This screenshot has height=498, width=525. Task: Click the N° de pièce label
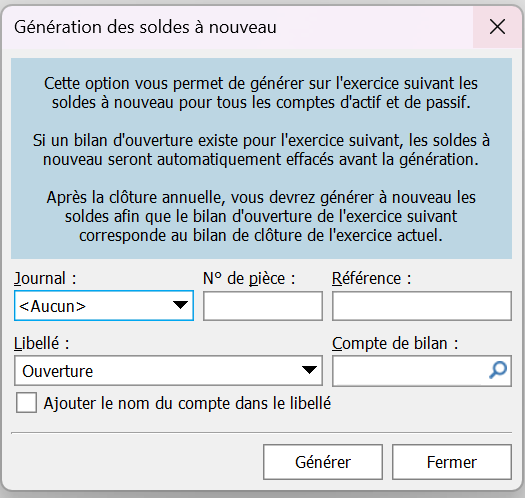[x=249, y=278]
